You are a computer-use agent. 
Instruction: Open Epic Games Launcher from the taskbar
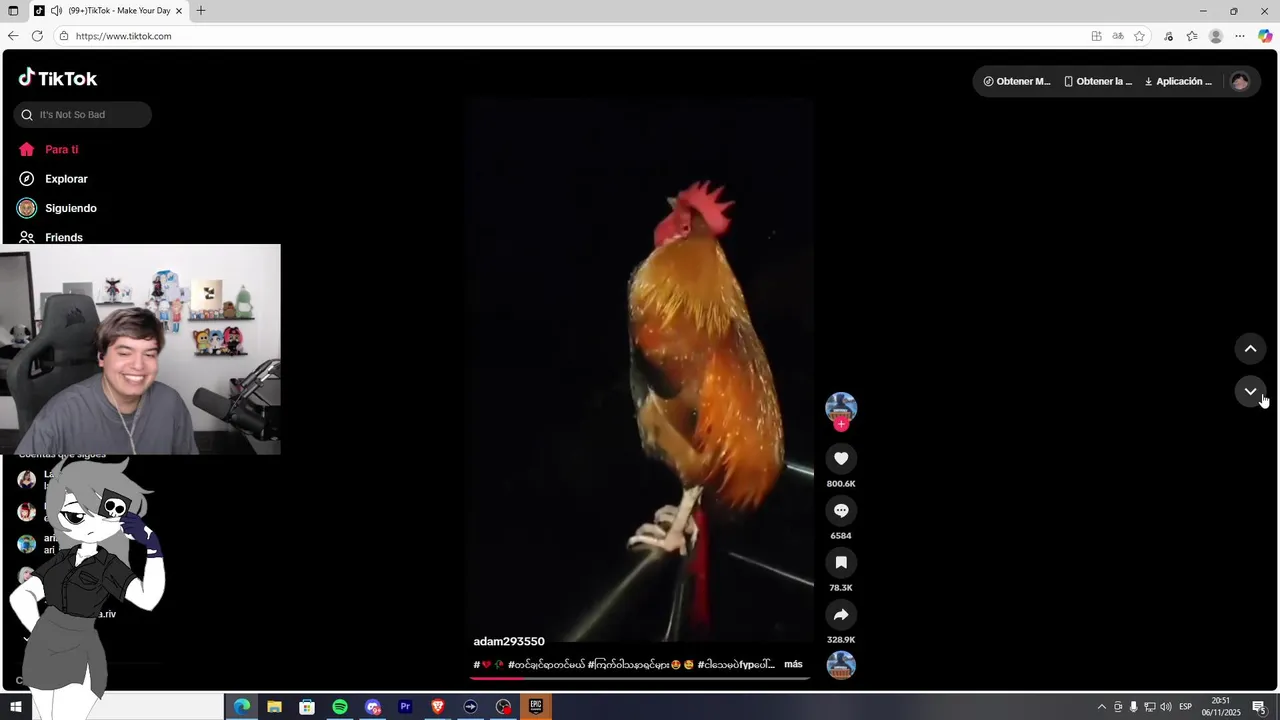(x=536, y=707)
